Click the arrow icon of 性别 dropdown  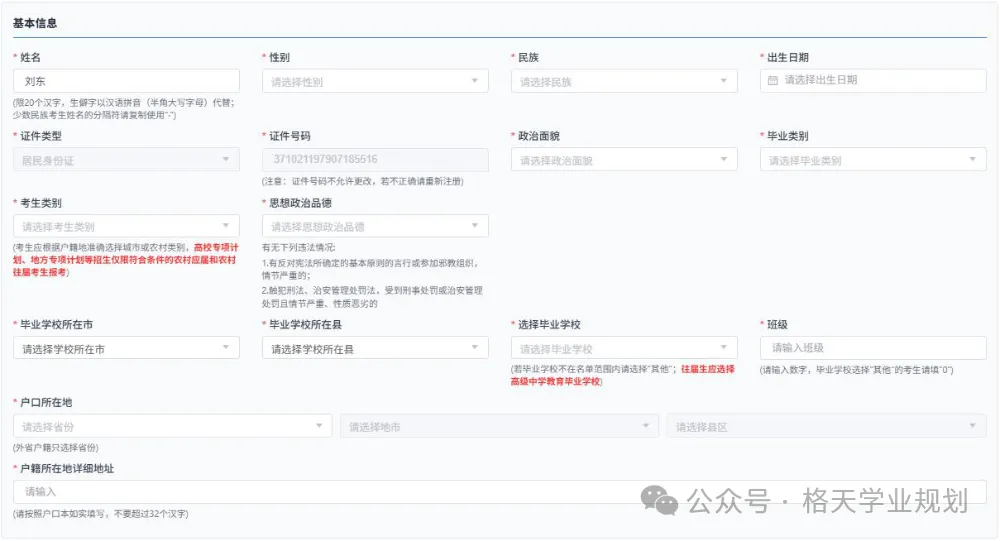pos(474,80)
